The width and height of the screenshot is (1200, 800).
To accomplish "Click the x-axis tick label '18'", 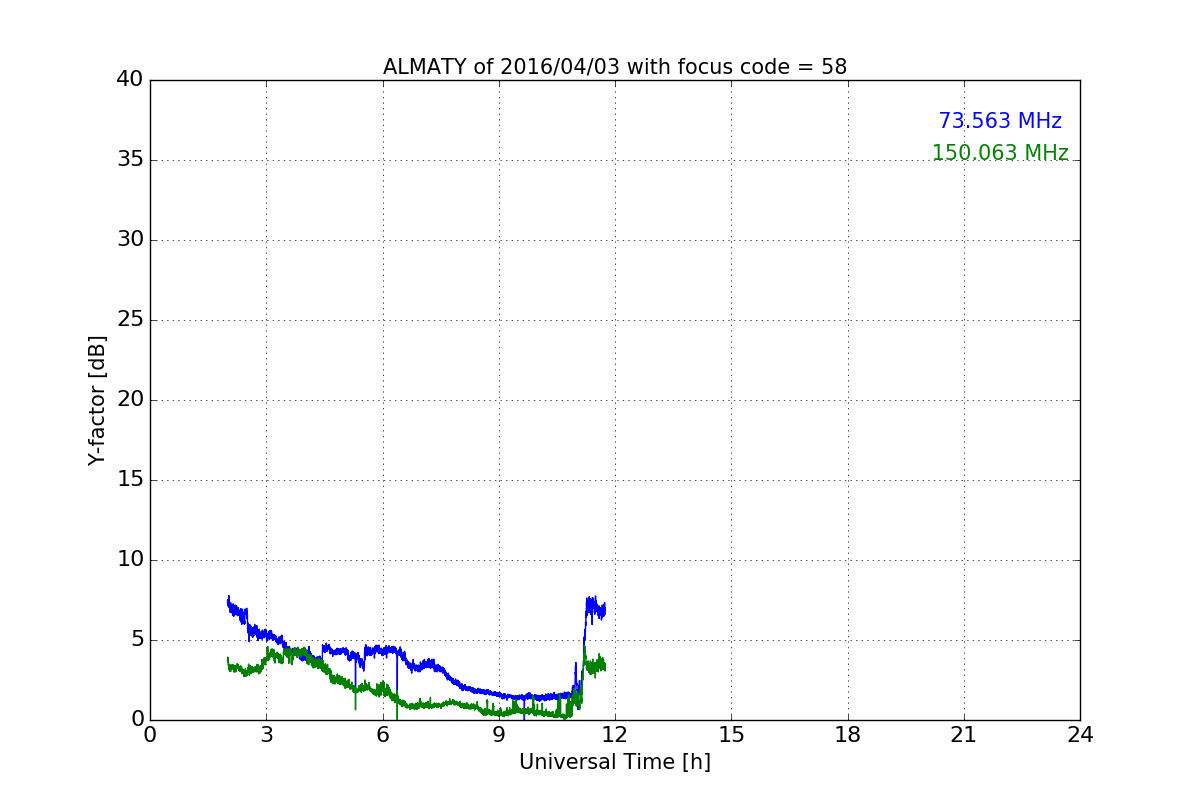I will (848, 735).
